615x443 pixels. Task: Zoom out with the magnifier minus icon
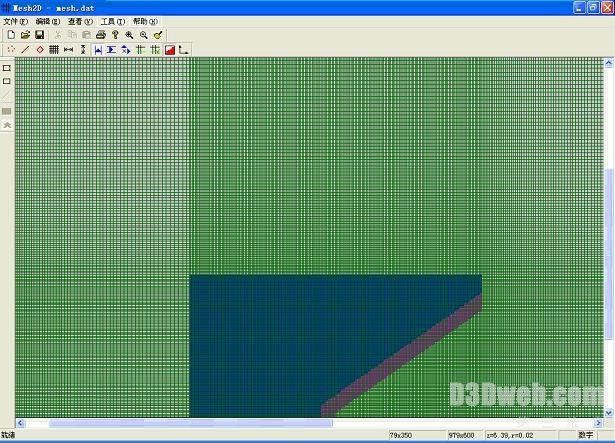144,35
